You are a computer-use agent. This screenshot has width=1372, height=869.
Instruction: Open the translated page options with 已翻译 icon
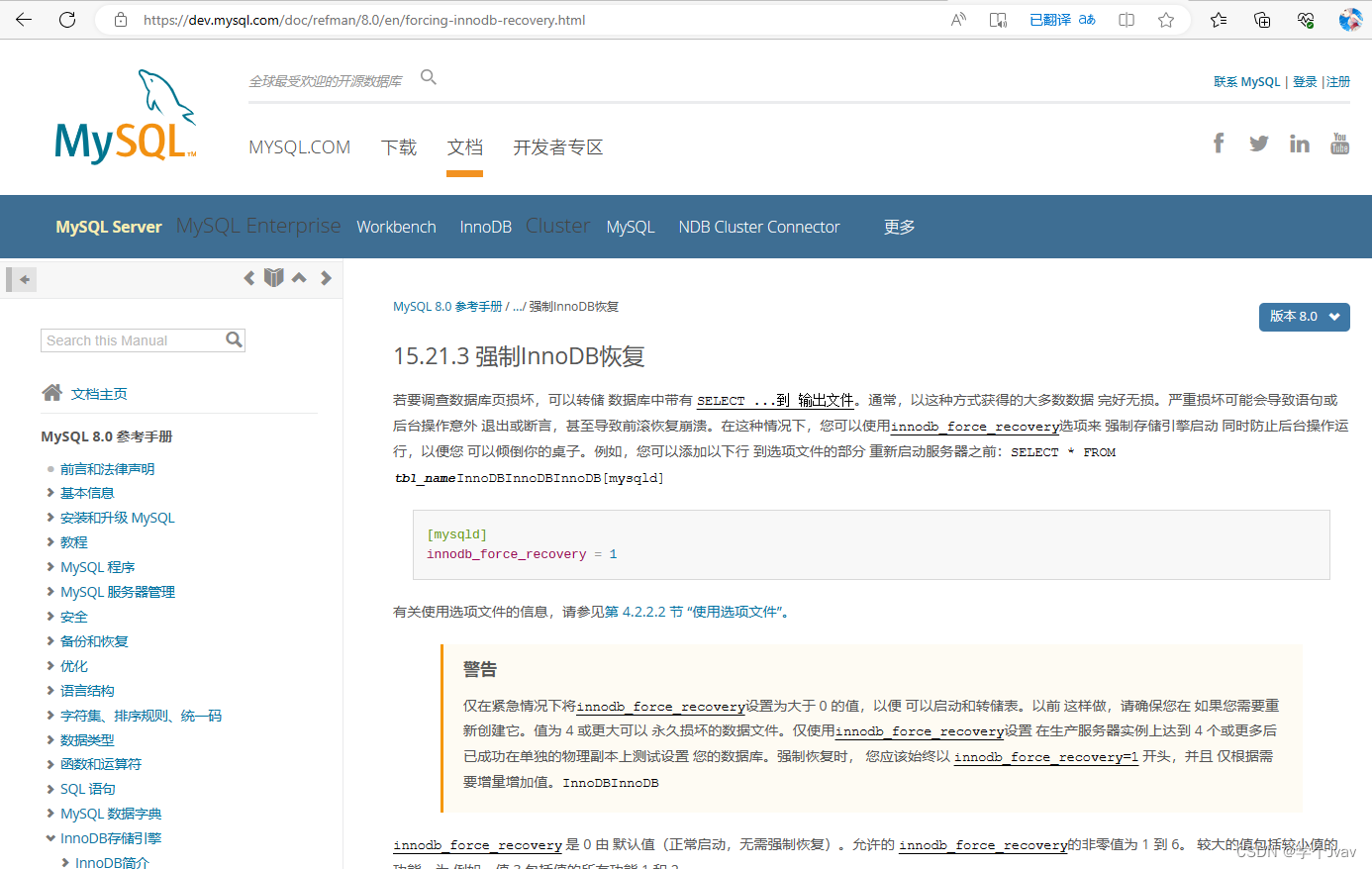(x=1061, y=19)
